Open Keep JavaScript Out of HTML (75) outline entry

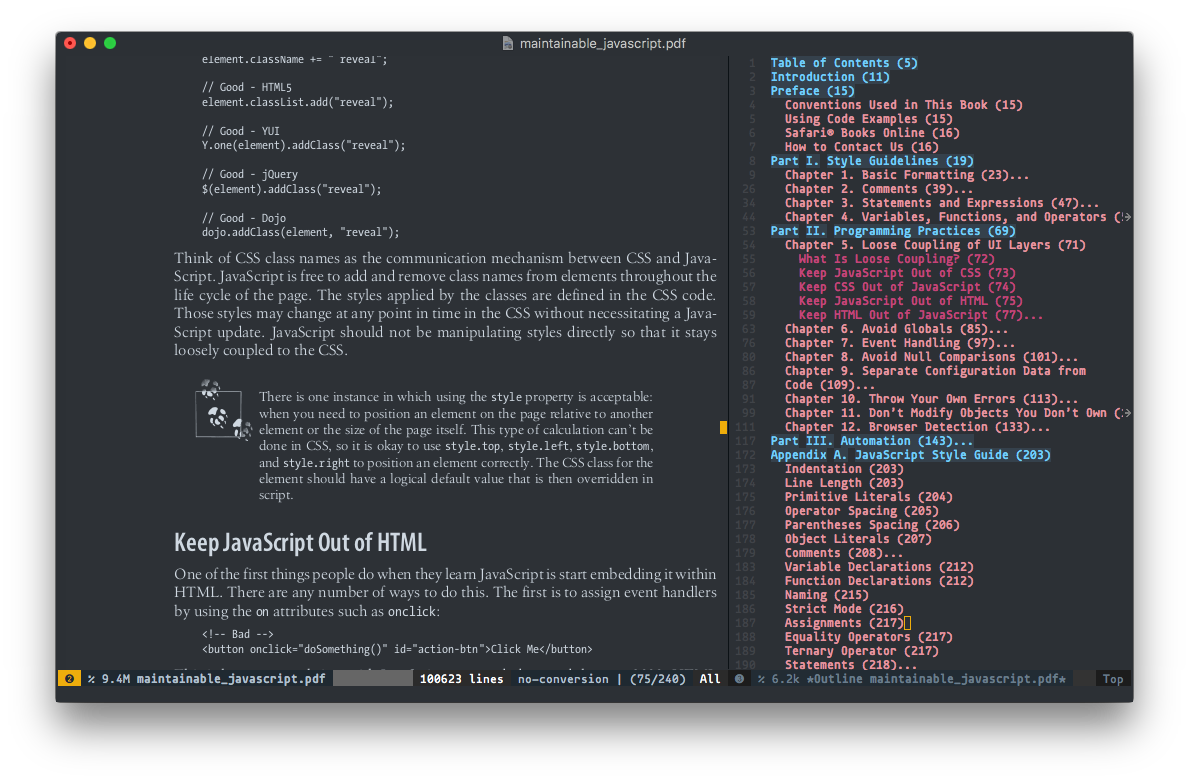(910, 301)
